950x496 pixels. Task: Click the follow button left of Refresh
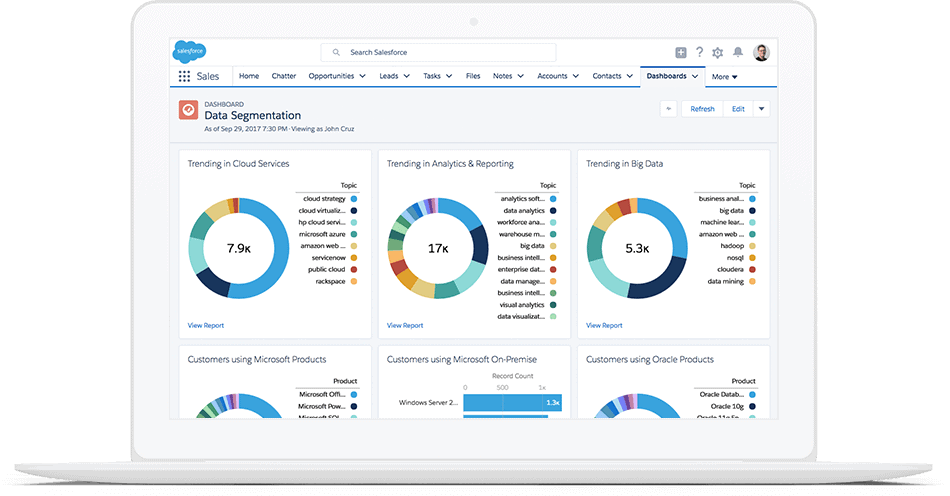(x=668, y=109)
